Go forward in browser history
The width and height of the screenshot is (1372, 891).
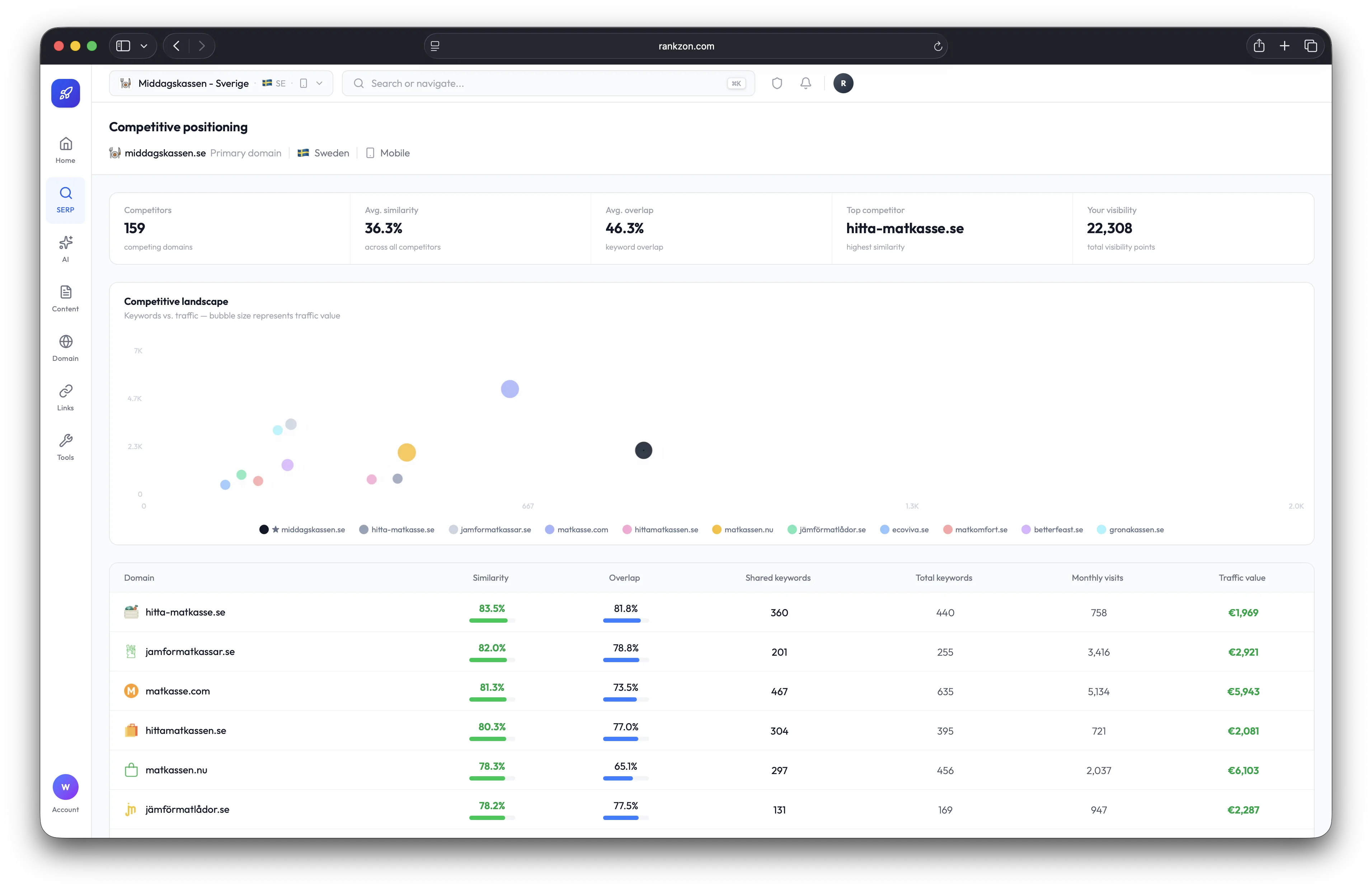pyautogui.click(x=202, y=46)
